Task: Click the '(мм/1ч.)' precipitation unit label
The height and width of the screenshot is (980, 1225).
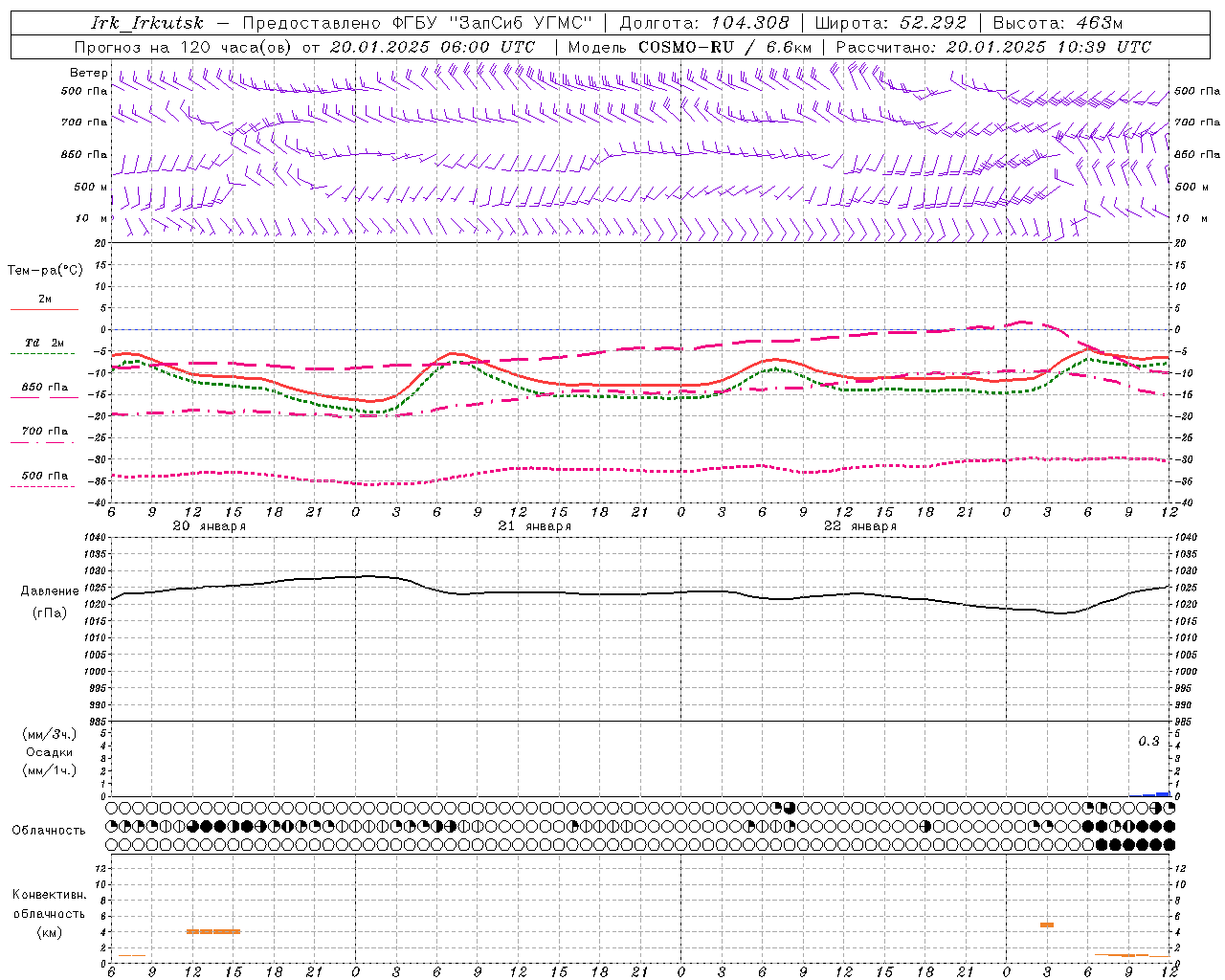Action: click(x=49, y=770)
